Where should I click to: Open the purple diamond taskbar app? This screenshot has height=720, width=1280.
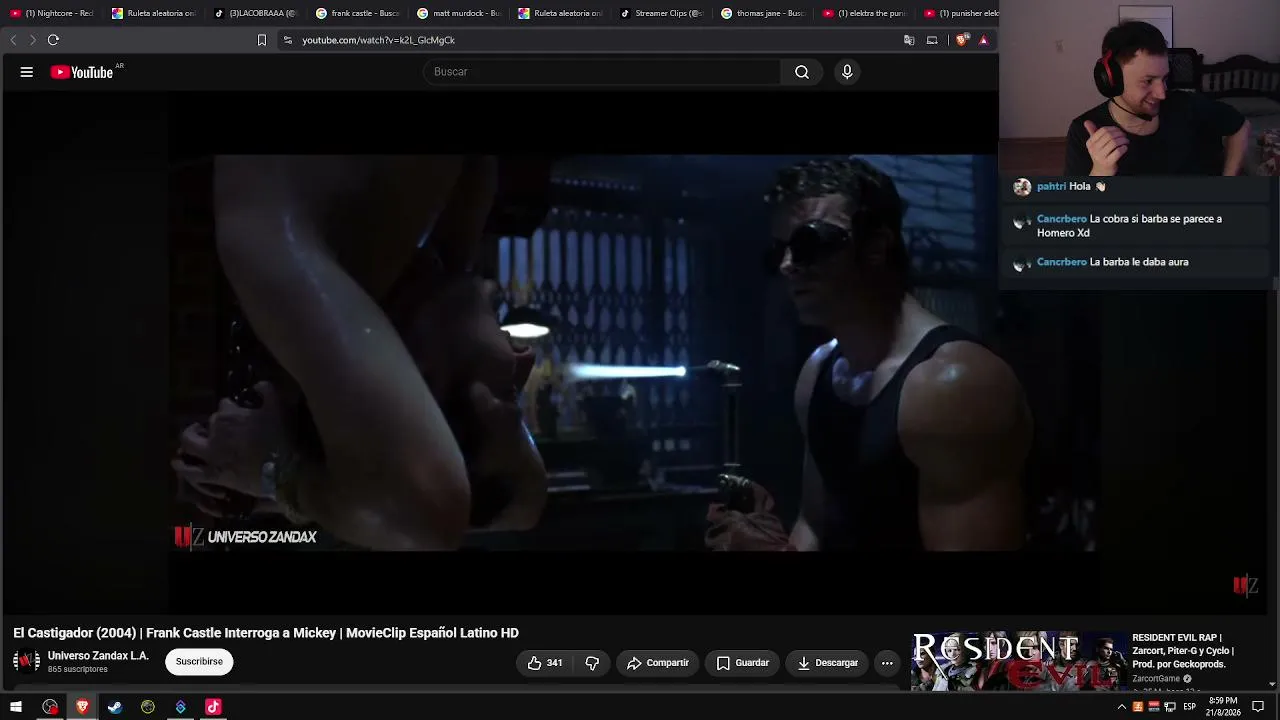click(180, 707)
